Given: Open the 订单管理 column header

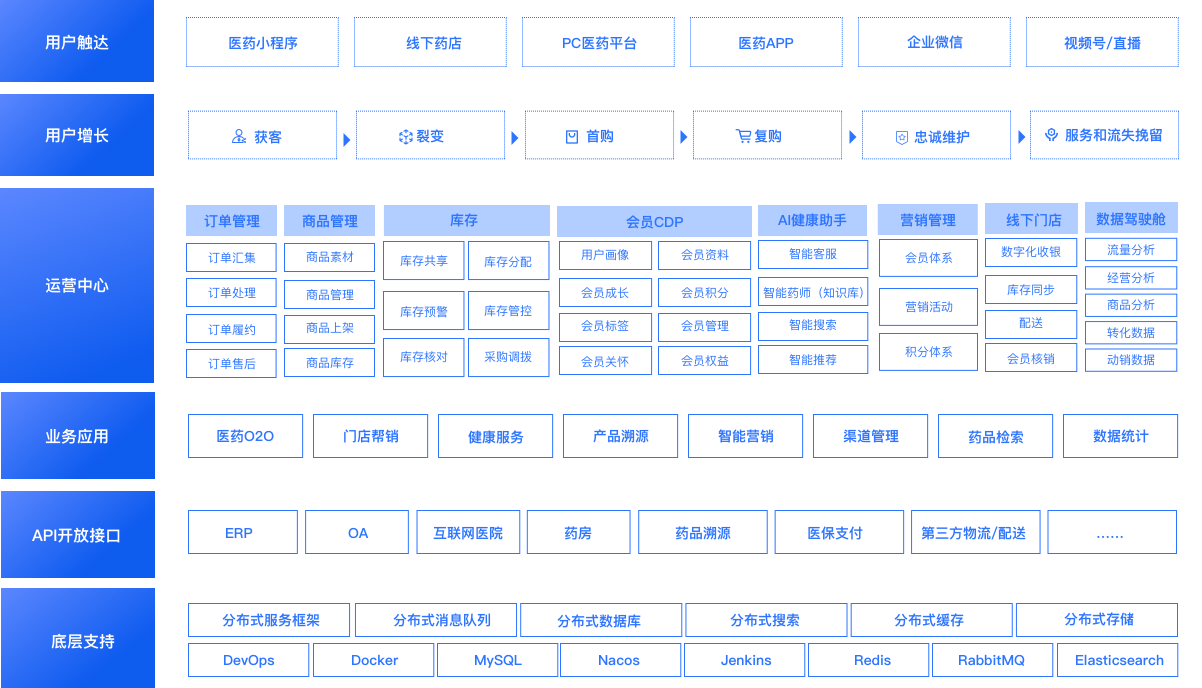Looking at the screenshot, I should [x=232, y=221].
